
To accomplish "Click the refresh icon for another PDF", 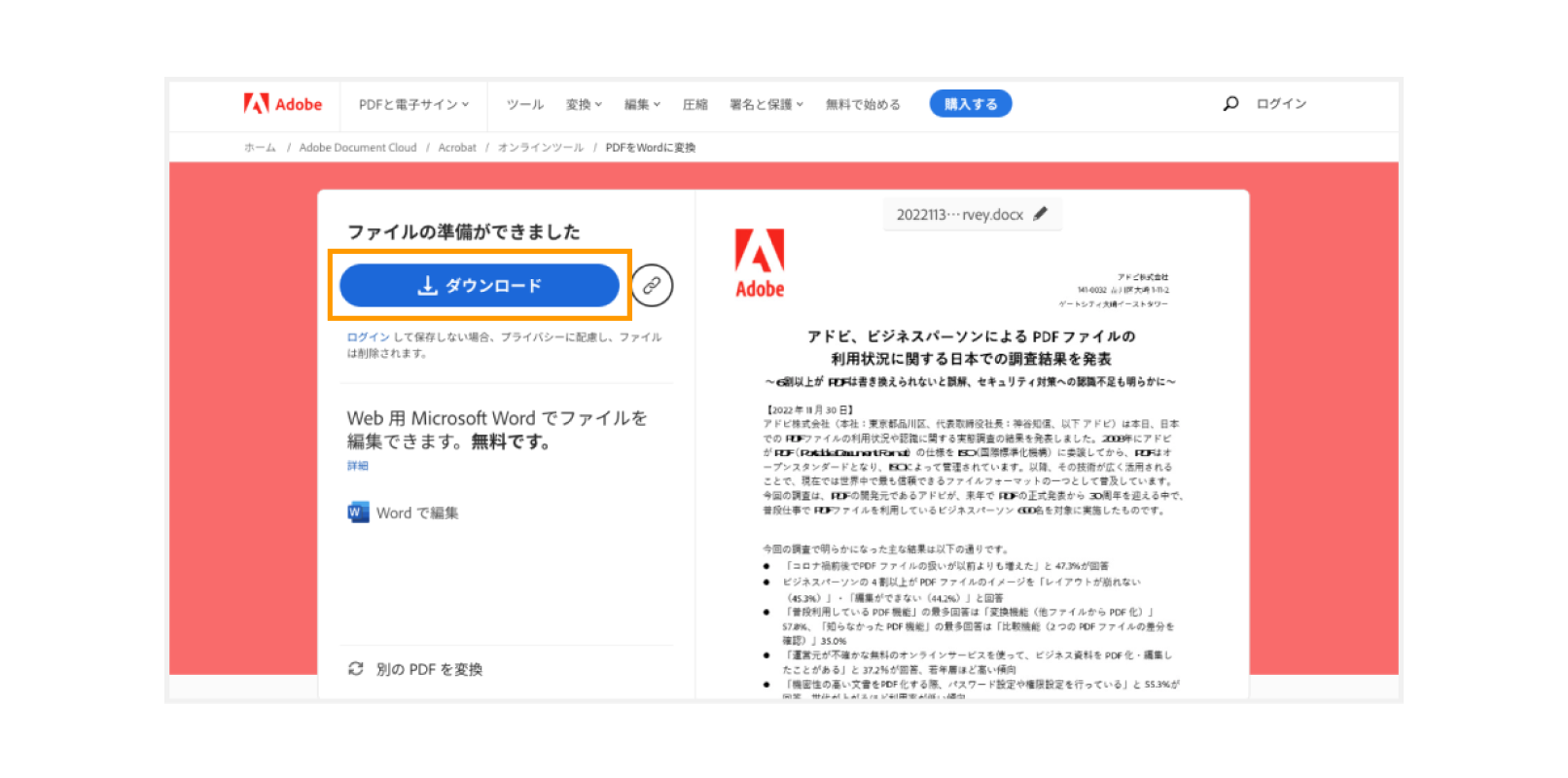I will [x=356, y=669].
